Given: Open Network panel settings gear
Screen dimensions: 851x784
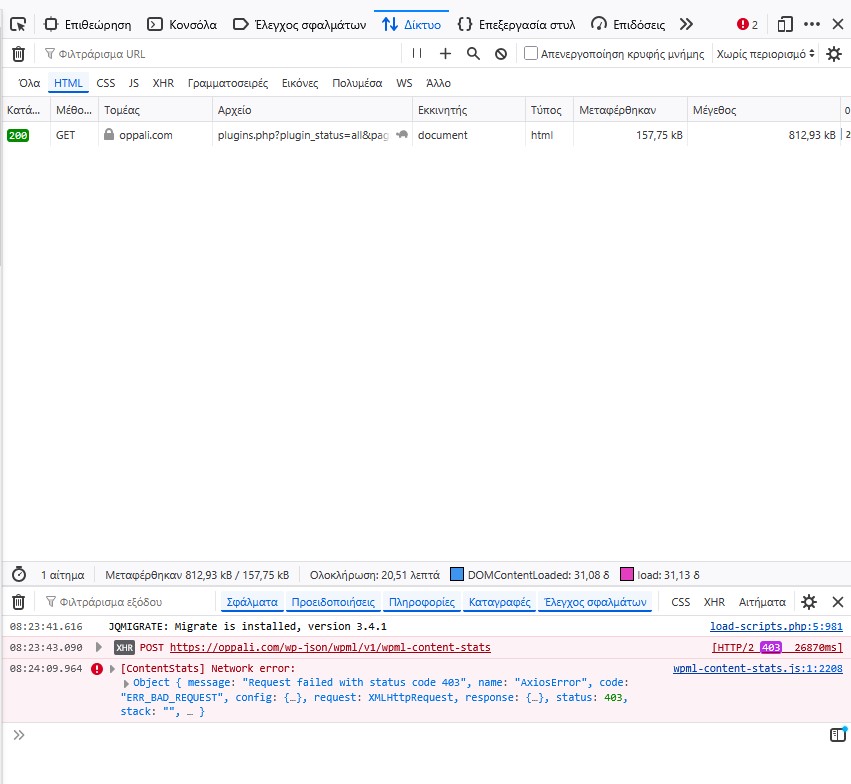Looking at the screenshot, I should (x=834, y=54).
